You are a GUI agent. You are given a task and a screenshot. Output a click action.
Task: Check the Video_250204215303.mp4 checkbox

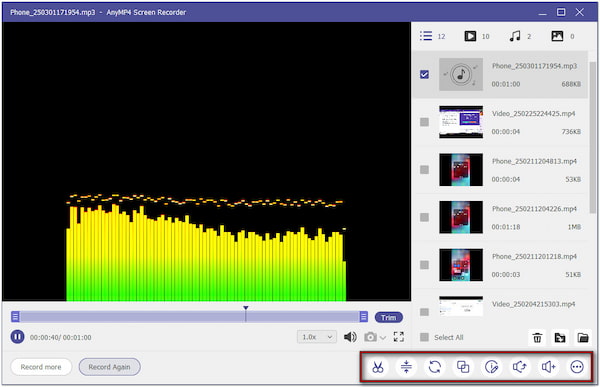tap(424, 312)
